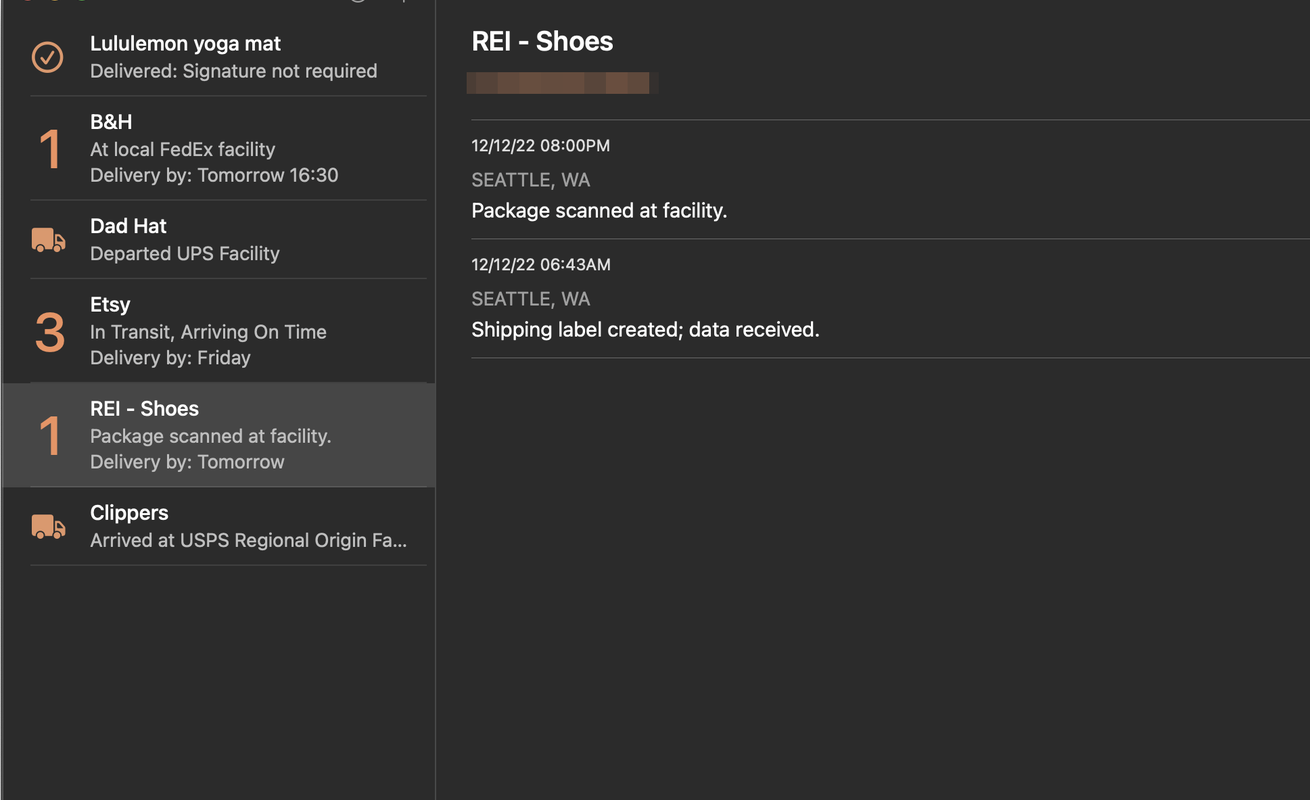
Task: Click 'In Transit, Arriving On Time' status
Action: click(208, 332)
